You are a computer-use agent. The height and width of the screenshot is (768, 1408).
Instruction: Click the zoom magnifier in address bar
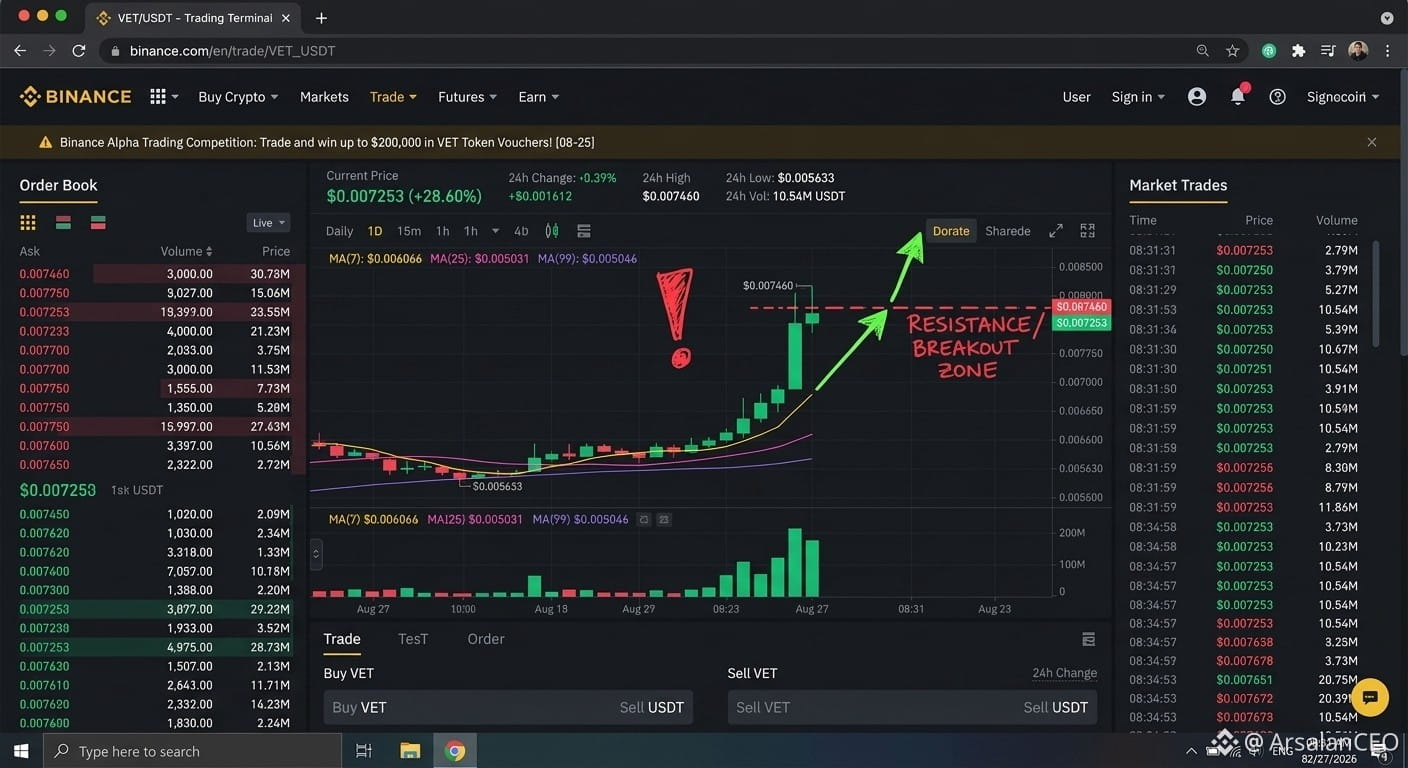pyautogui.click(x=1203, y=50)
